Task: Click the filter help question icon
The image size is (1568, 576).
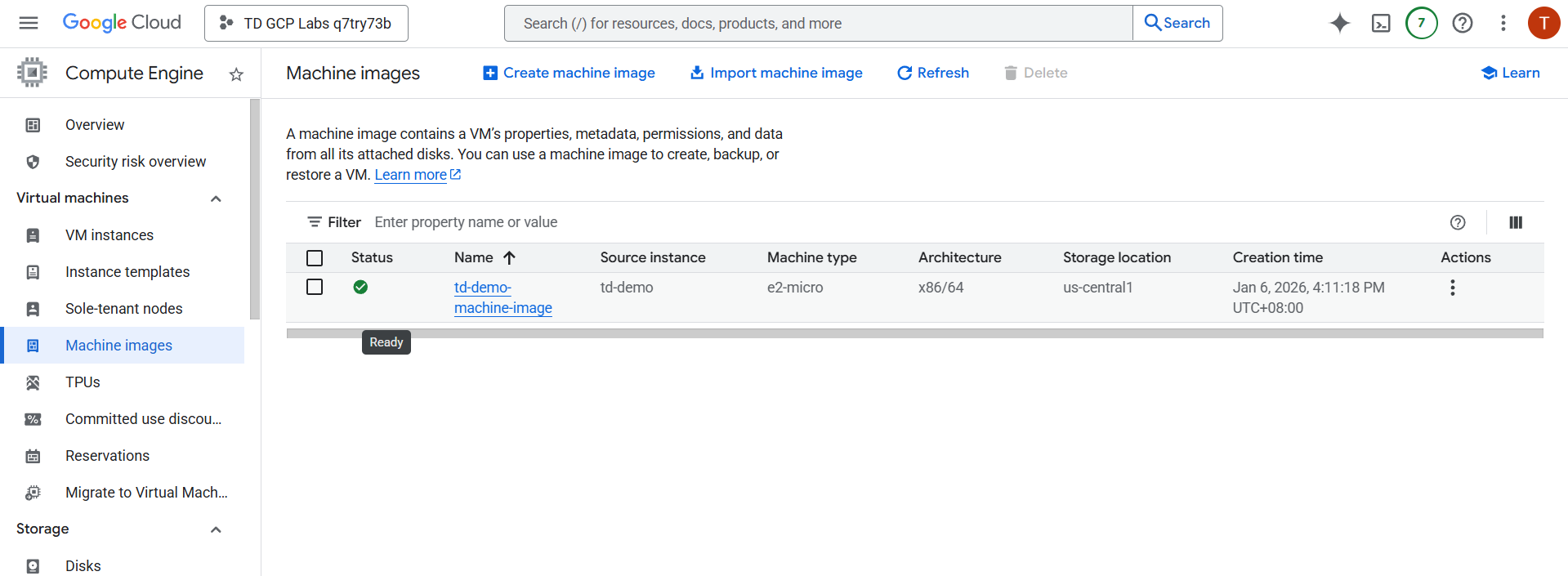Action: tap(1457, 222)
